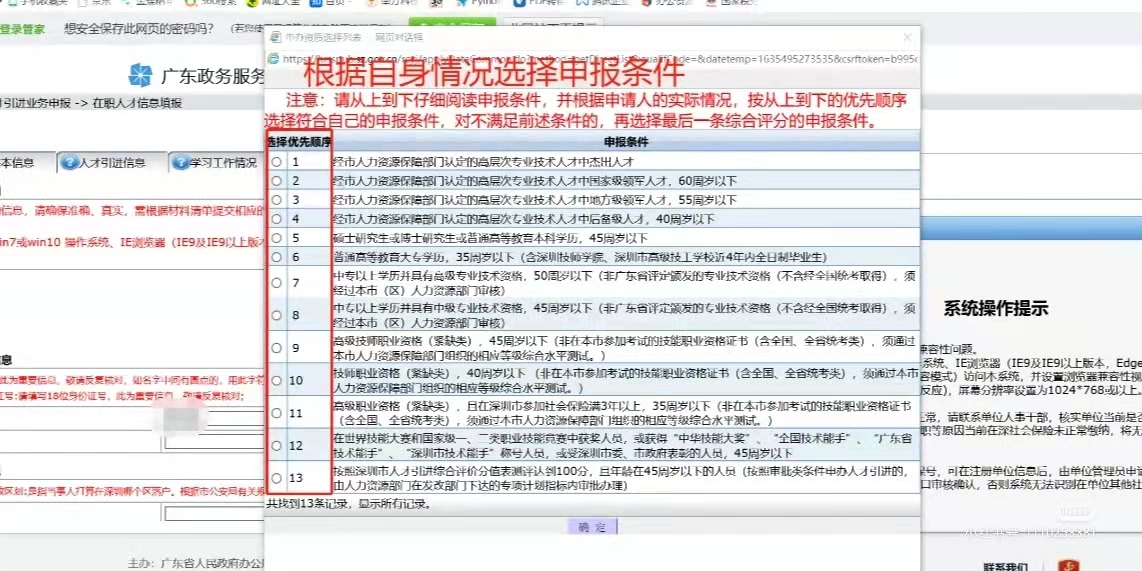The width and height of the screenshot is (1142, 571).
Task: Click help icon on 人才引进信息 tab
Action: [69, 162]
